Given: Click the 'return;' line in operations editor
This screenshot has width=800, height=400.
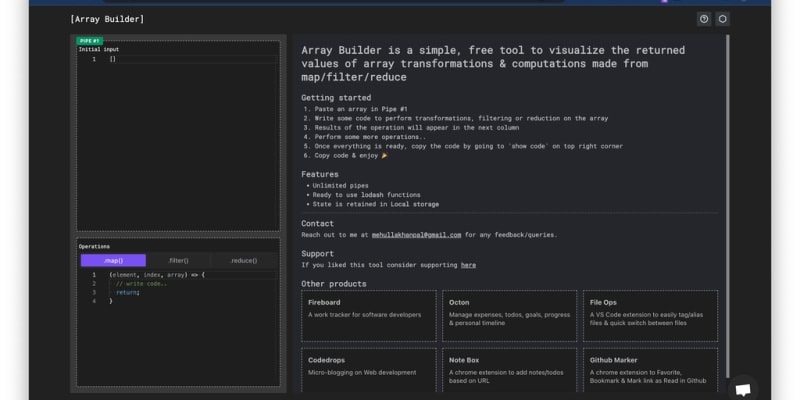Looking at the screenshot, I should point(128,293).
